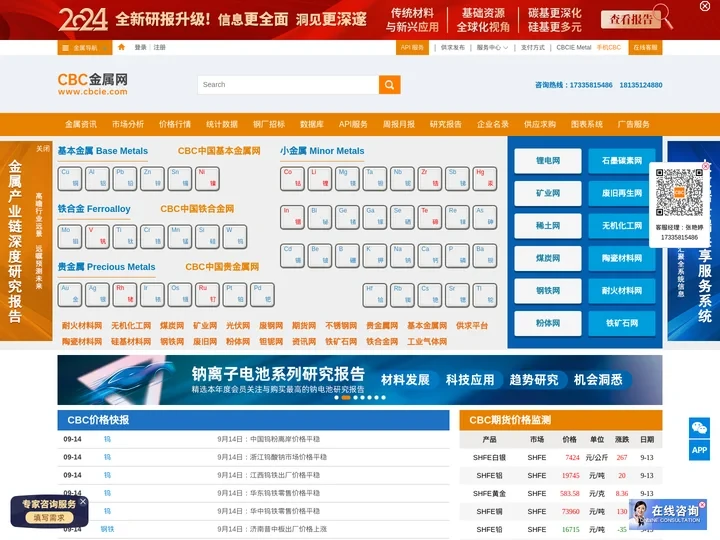Select the Au gold element tile
This screenshot has height=540, width=720.
pos(70,295)
